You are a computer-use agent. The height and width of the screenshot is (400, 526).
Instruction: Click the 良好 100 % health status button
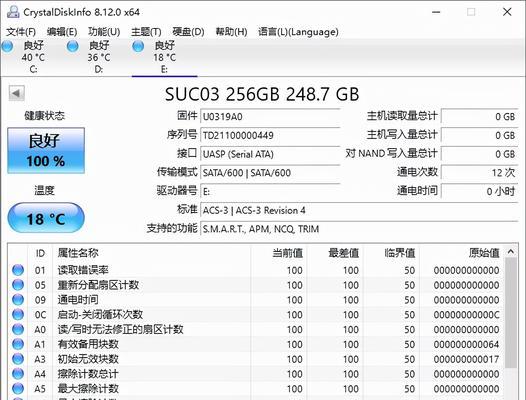click(46, 150)
